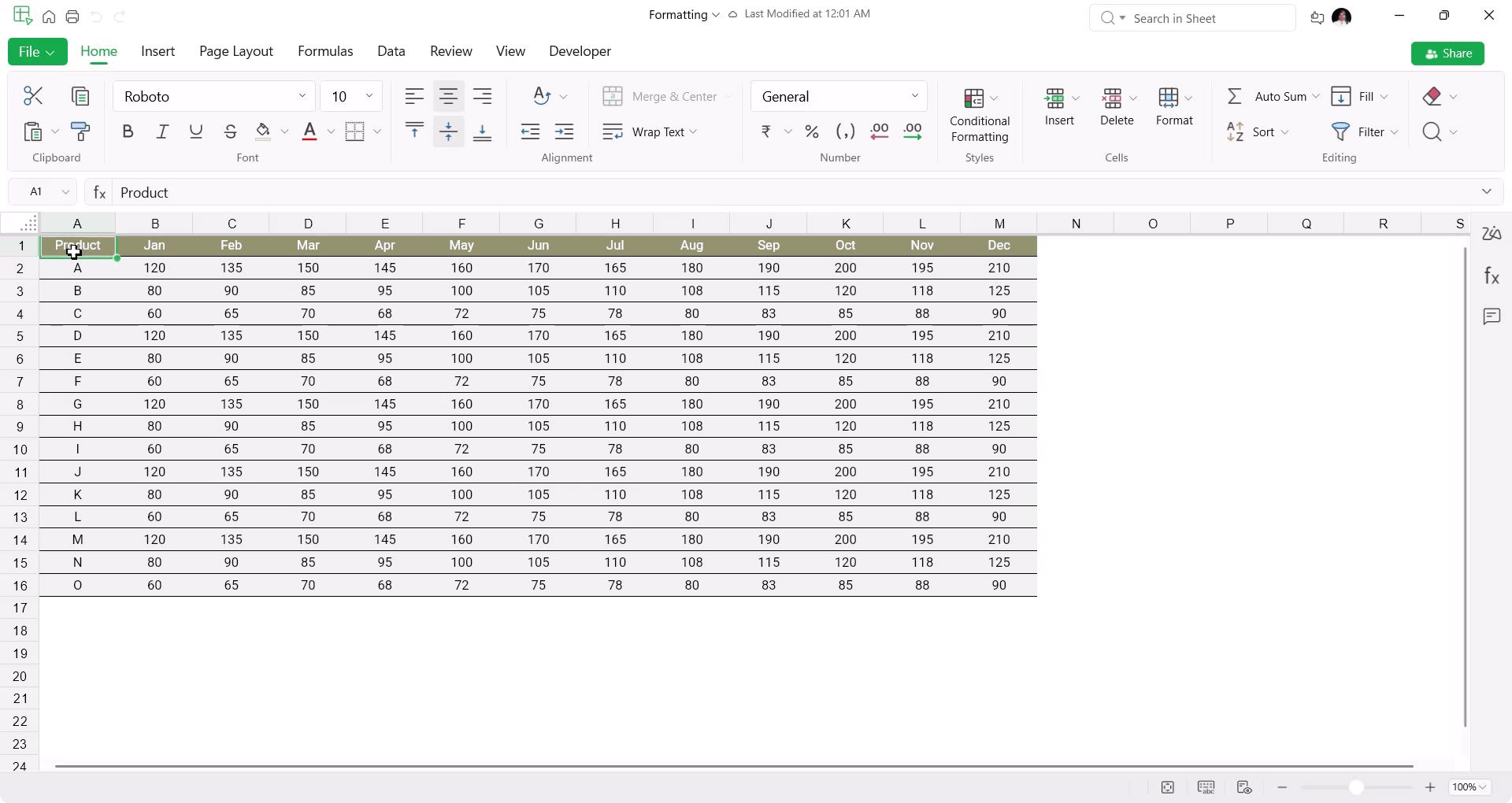Click the Cut scissors icon
Screen dimensions: 1512x803
tap(33, 96)
